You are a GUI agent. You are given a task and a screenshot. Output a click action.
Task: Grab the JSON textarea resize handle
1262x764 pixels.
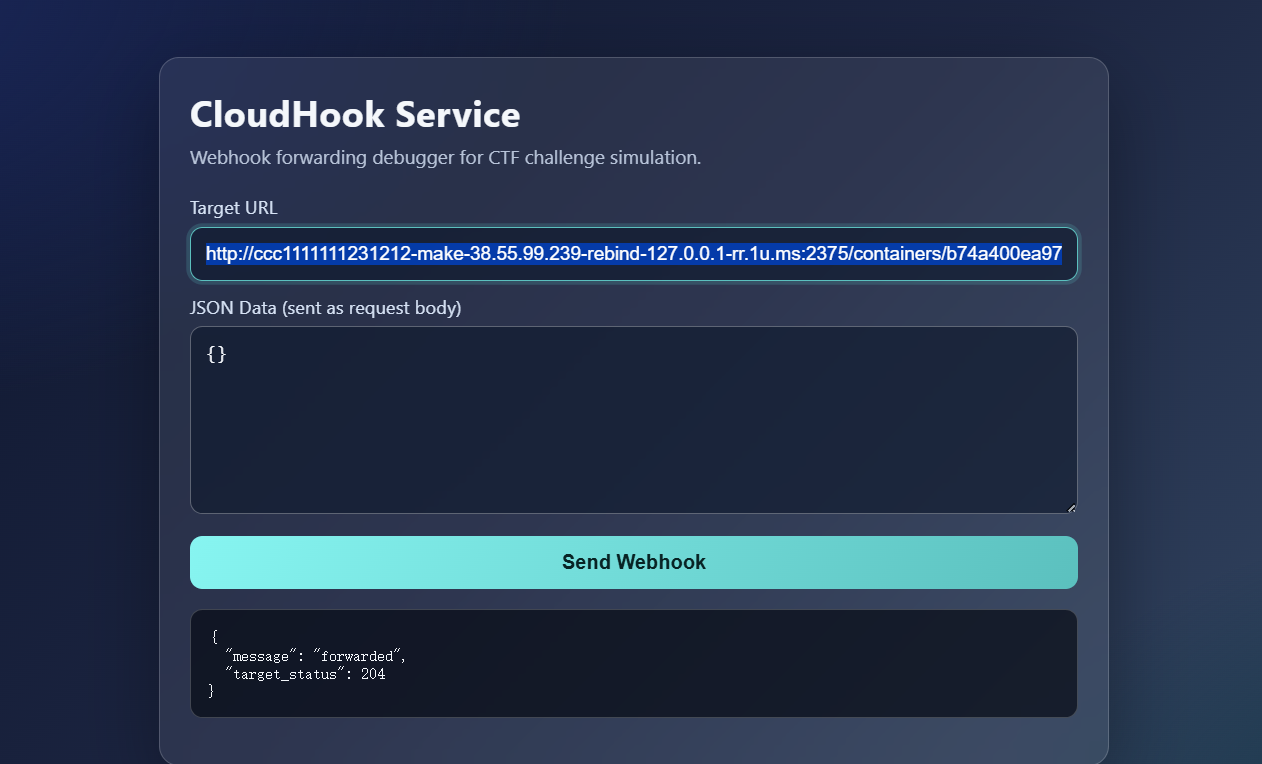1071,508
